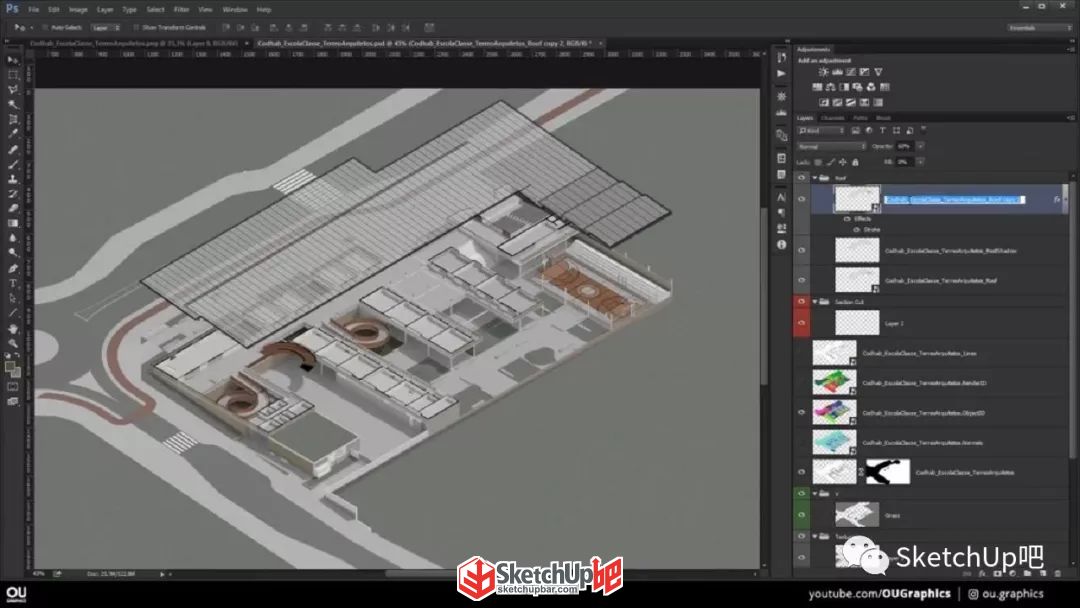Click the Fill value field

905,162
